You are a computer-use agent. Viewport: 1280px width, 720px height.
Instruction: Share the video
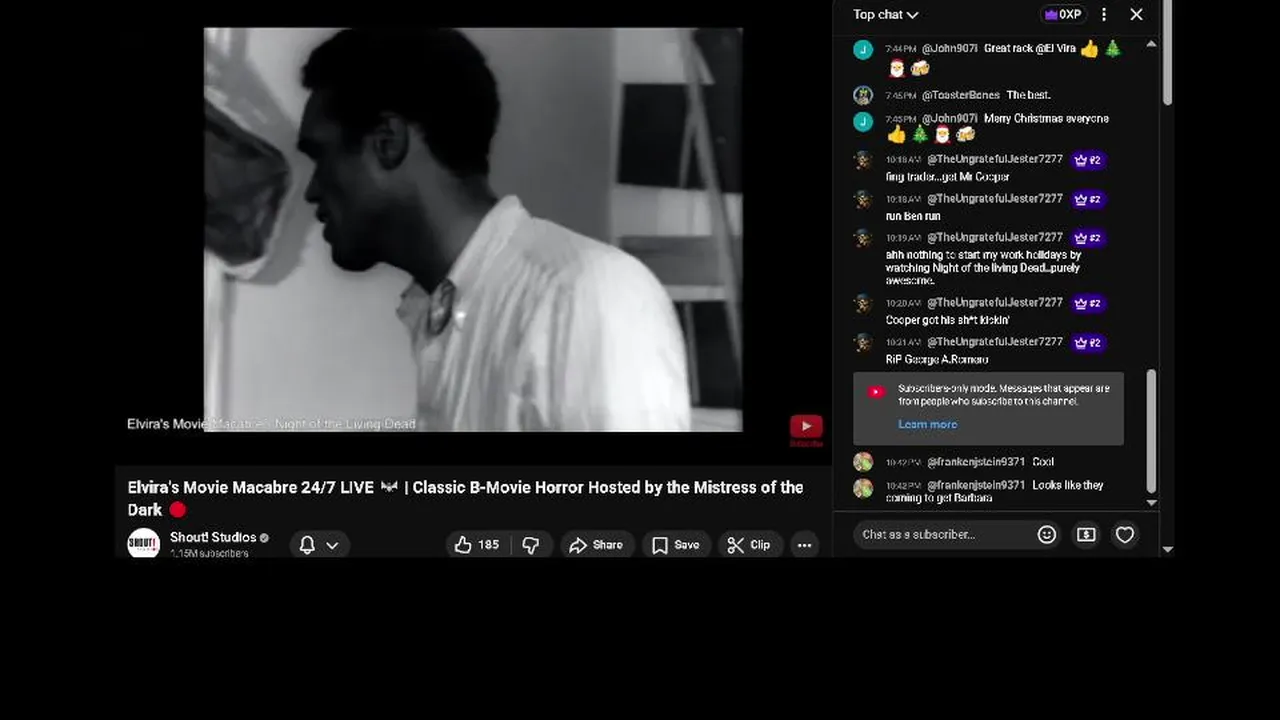[596, 545]
